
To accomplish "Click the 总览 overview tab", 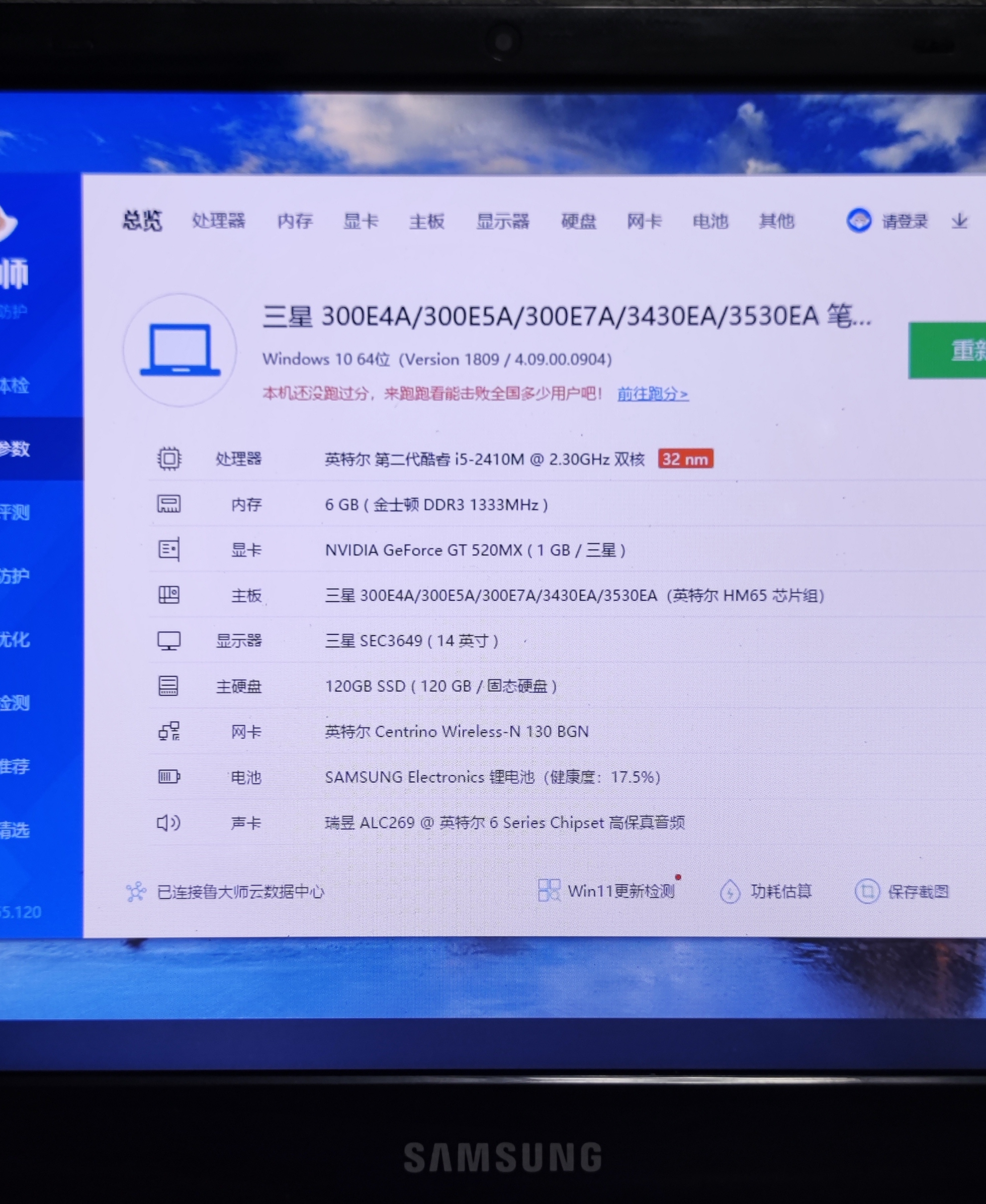I will (x=142, y=220).
